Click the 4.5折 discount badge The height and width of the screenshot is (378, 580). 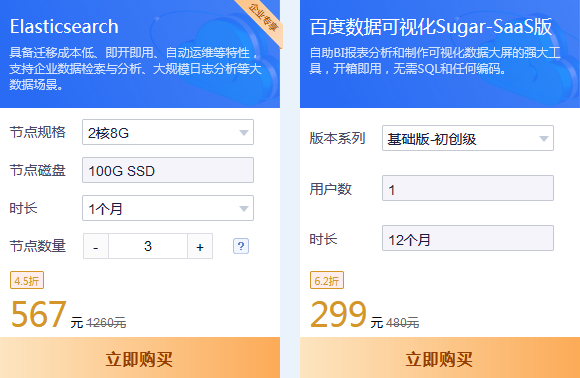(x=27, y=280)
